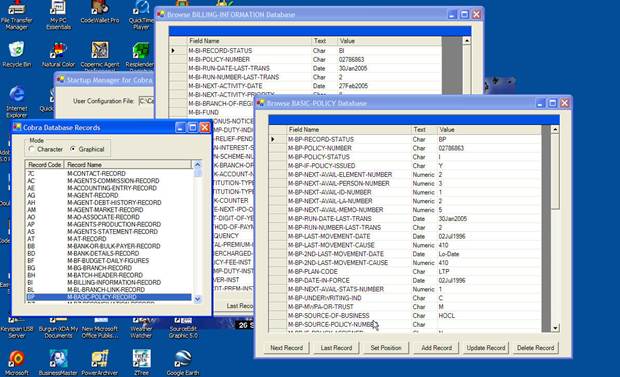Click the Record Code column header
620x377 pixels.
(x=45, y=165)
